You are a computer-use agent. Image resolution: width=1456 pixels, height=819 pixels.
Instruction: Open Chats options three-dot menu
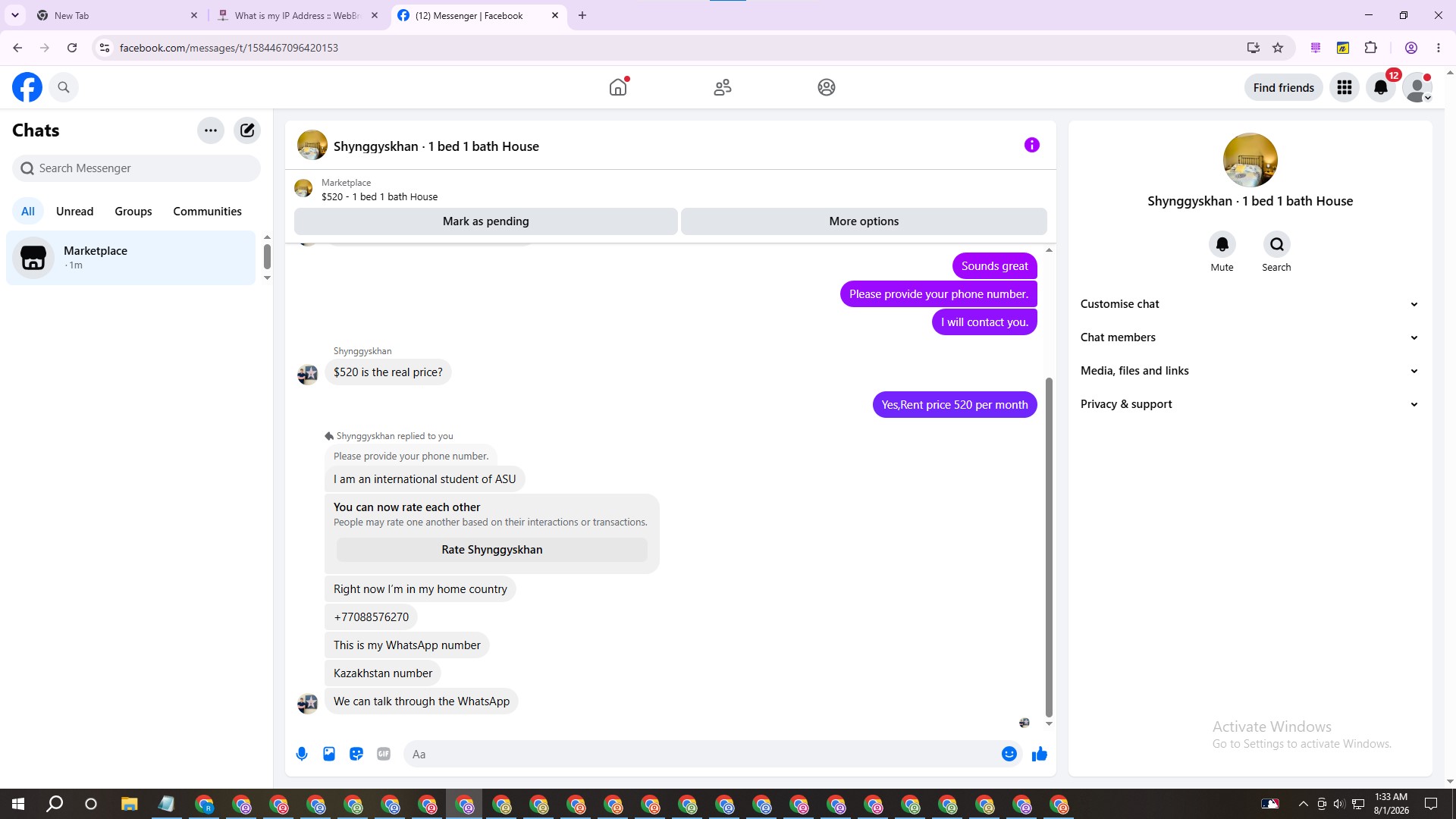coord(211,130)
